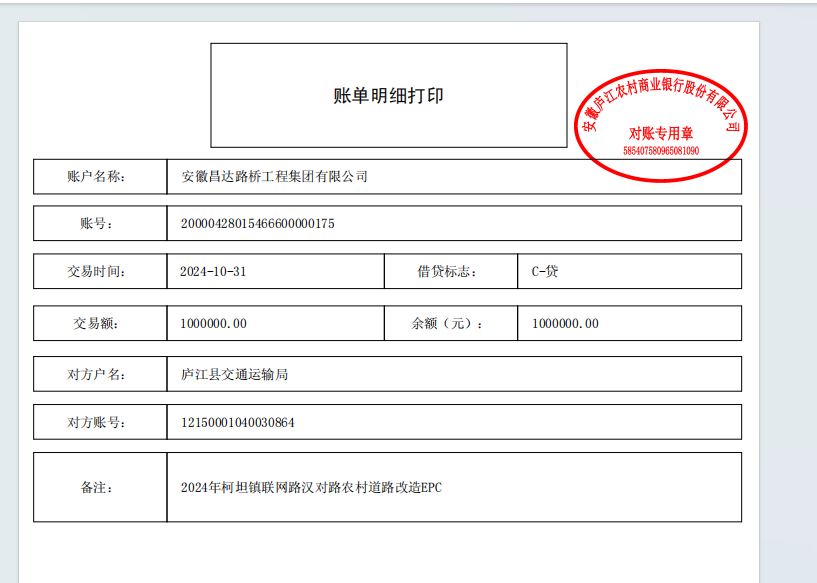
Task: Click the 借贷标志 label cell
Action: [x=450, y=271]
